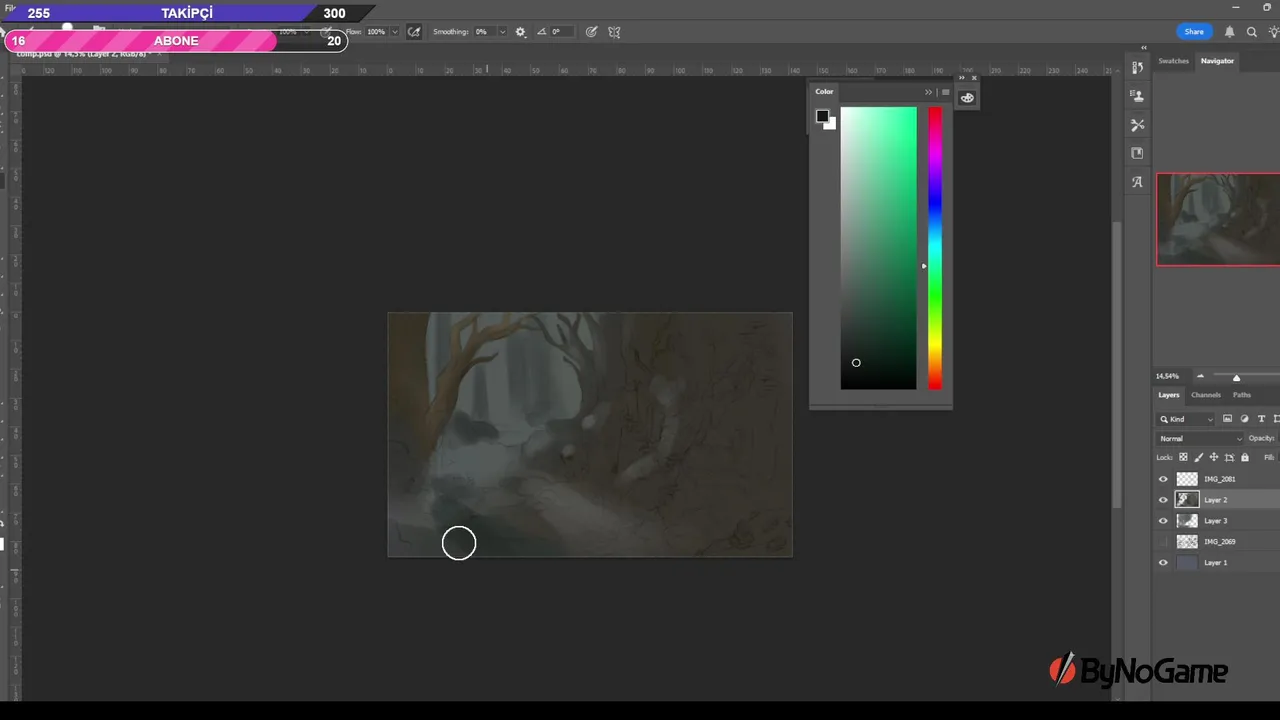This screenshot has width=1280, height=720.
Task: Filter layers by pixel type icon
Action: pyautogui.click(x=1227, y=419)
